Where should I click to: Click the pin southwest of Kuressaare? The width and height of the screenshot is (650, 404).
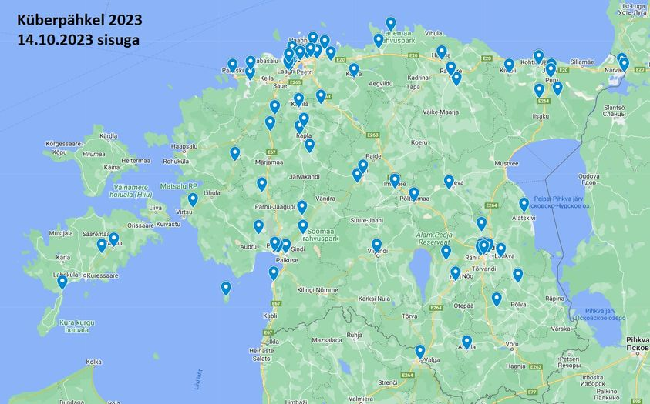(x=62, y=282)
